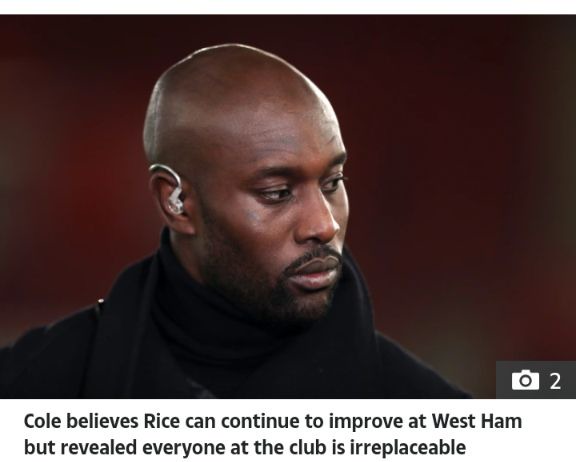Click the word "irreplaceable" in caption
576x462 pixels.
[408, 447]
